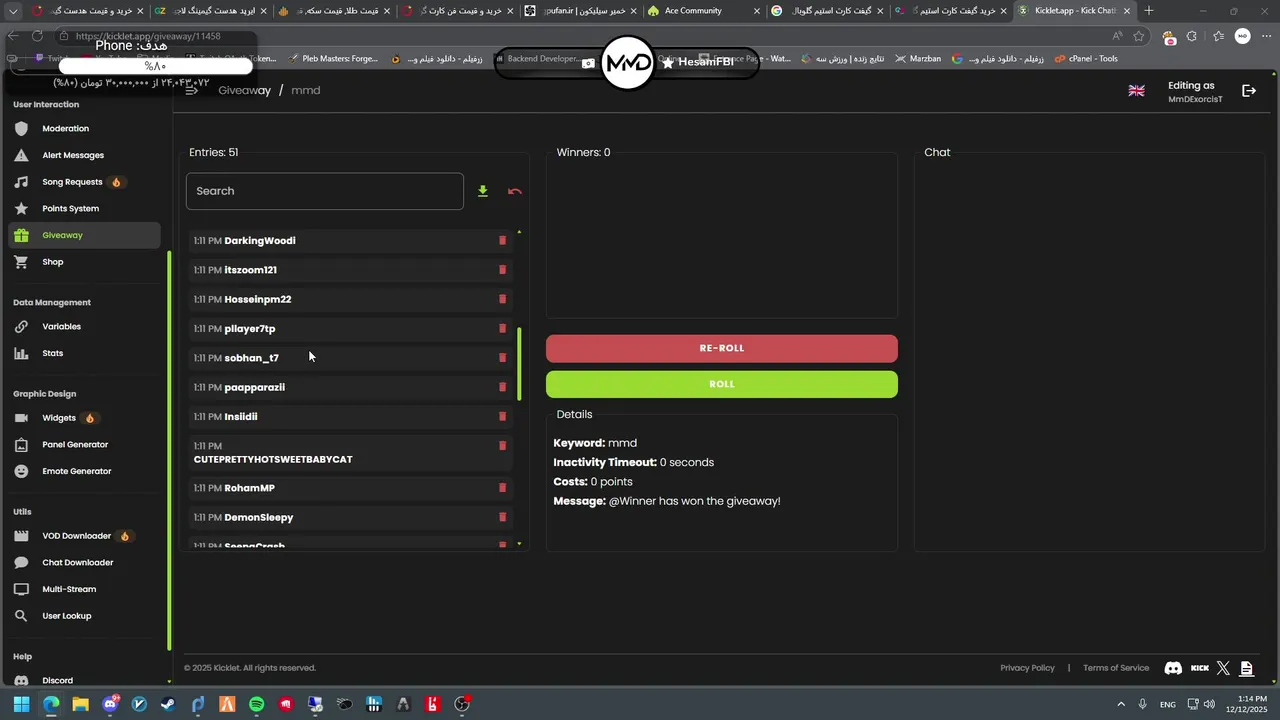
Task: Open the Windows Start menu
Action: click(21, 704)
